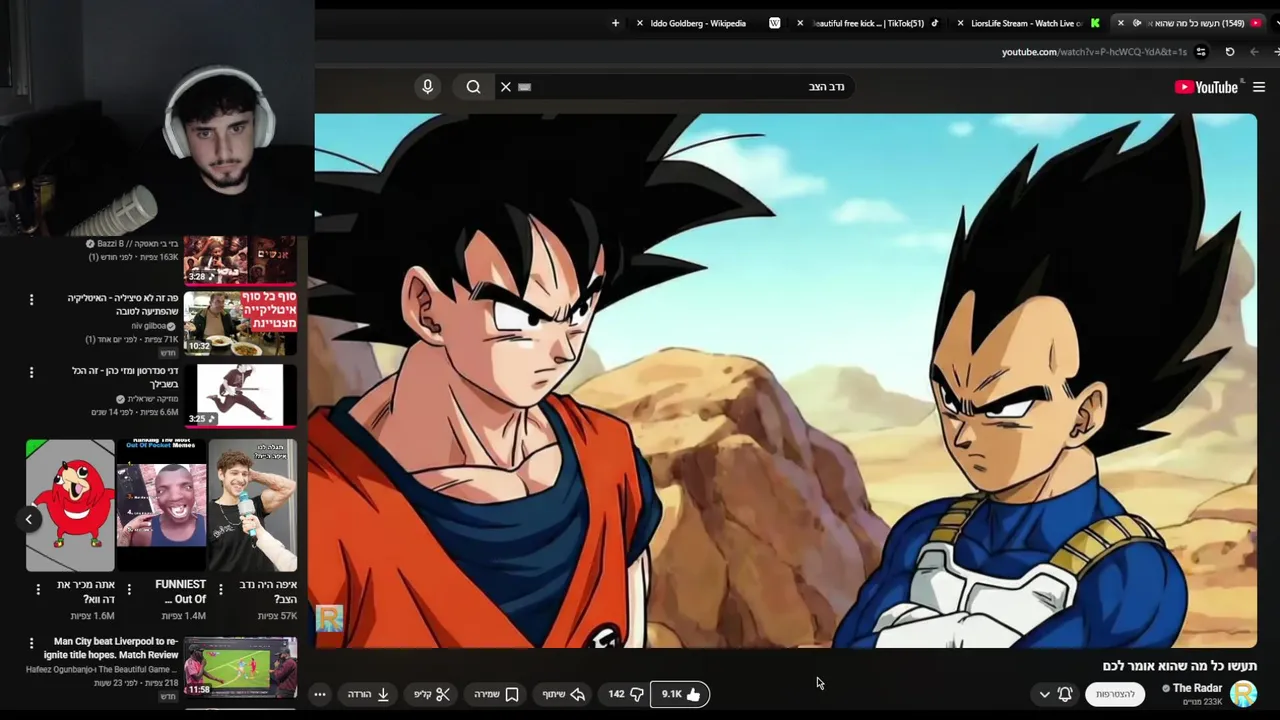Clear the YouTube search box text

pyautogui.click(x=506, y=87)
